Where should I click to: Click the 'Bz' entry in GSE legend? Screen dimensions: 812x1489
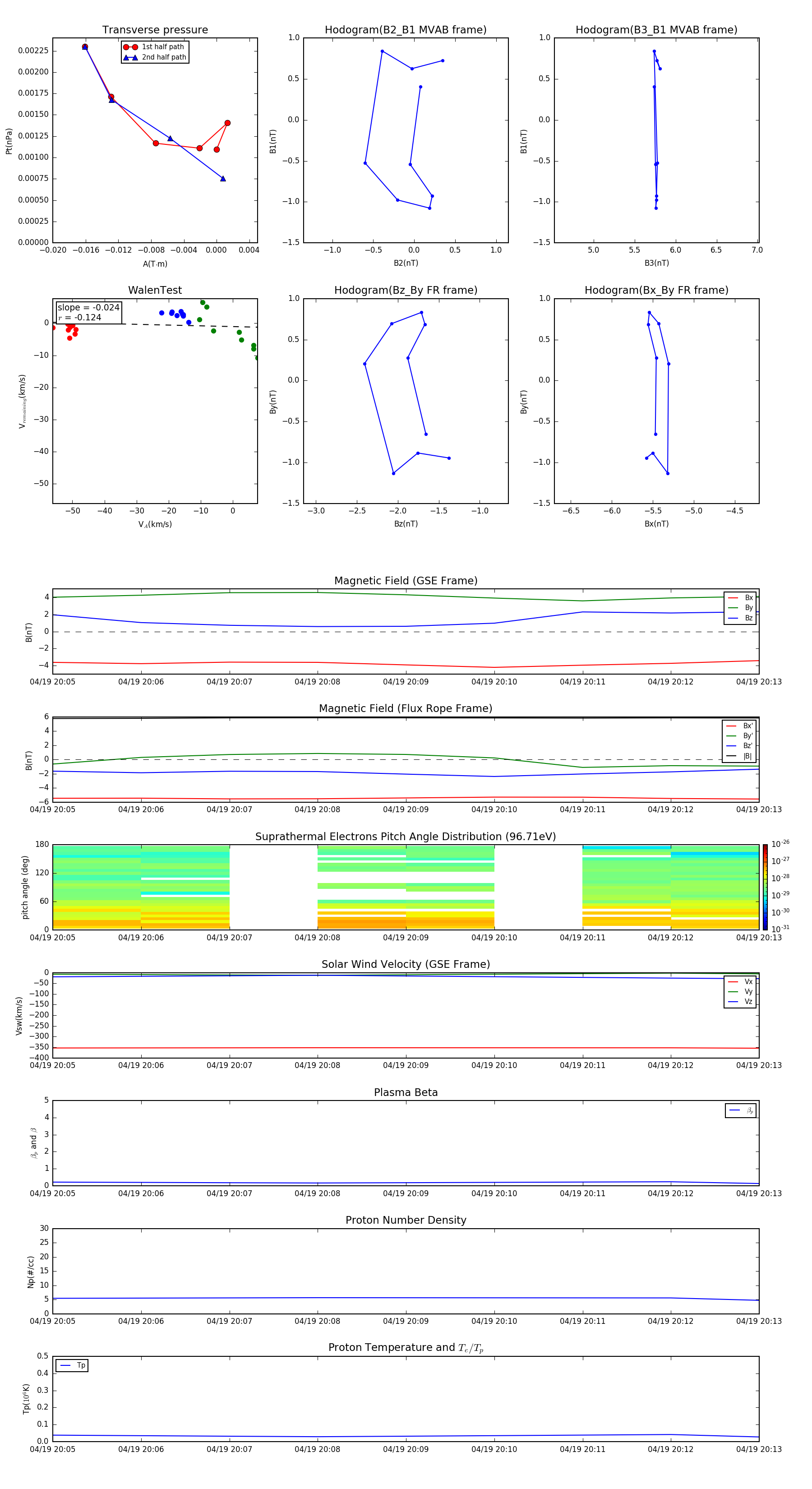click(x=740, y=618)
